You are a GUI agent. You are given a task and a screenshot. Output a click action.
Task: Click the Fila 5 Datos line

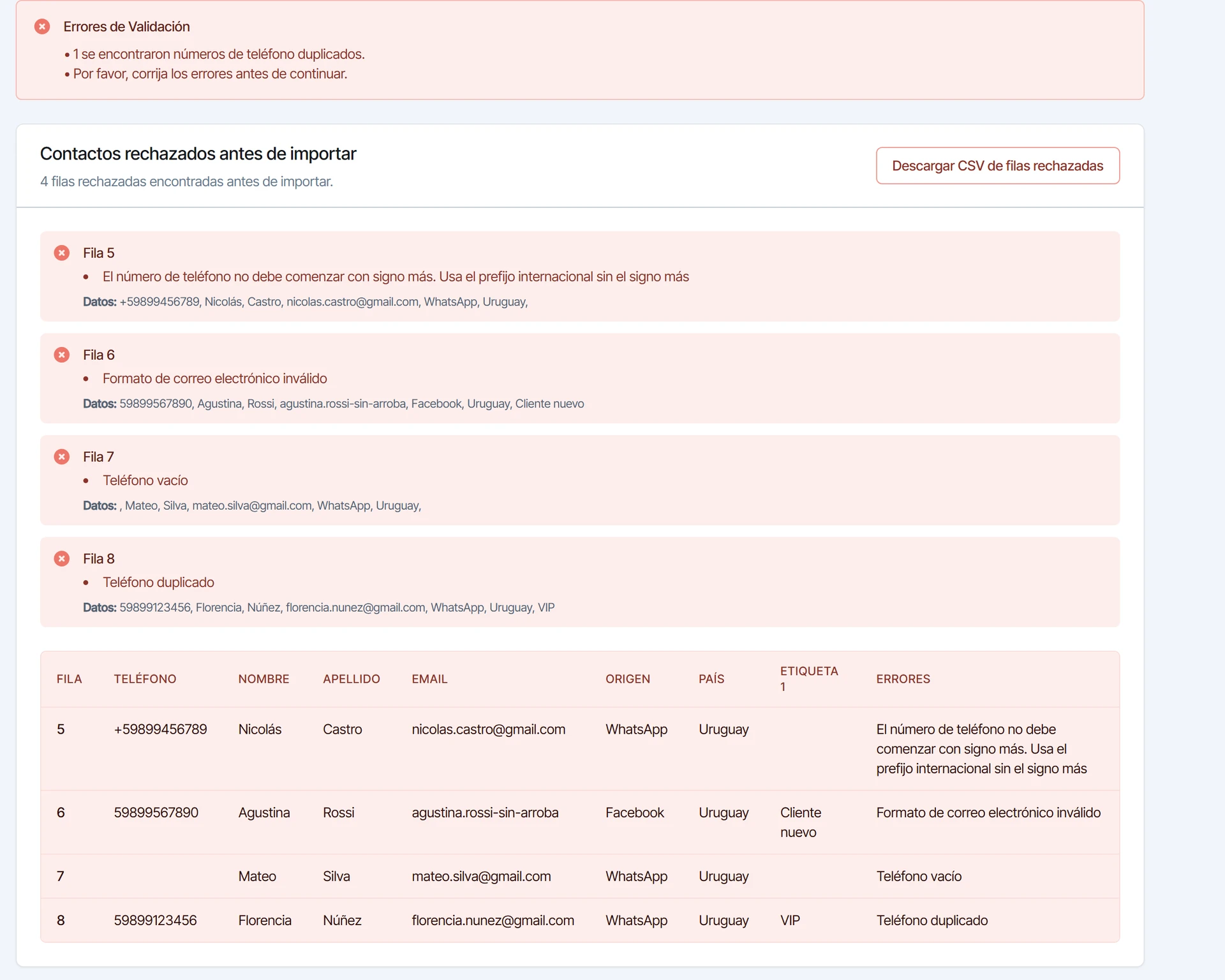[x=306, y=302]
